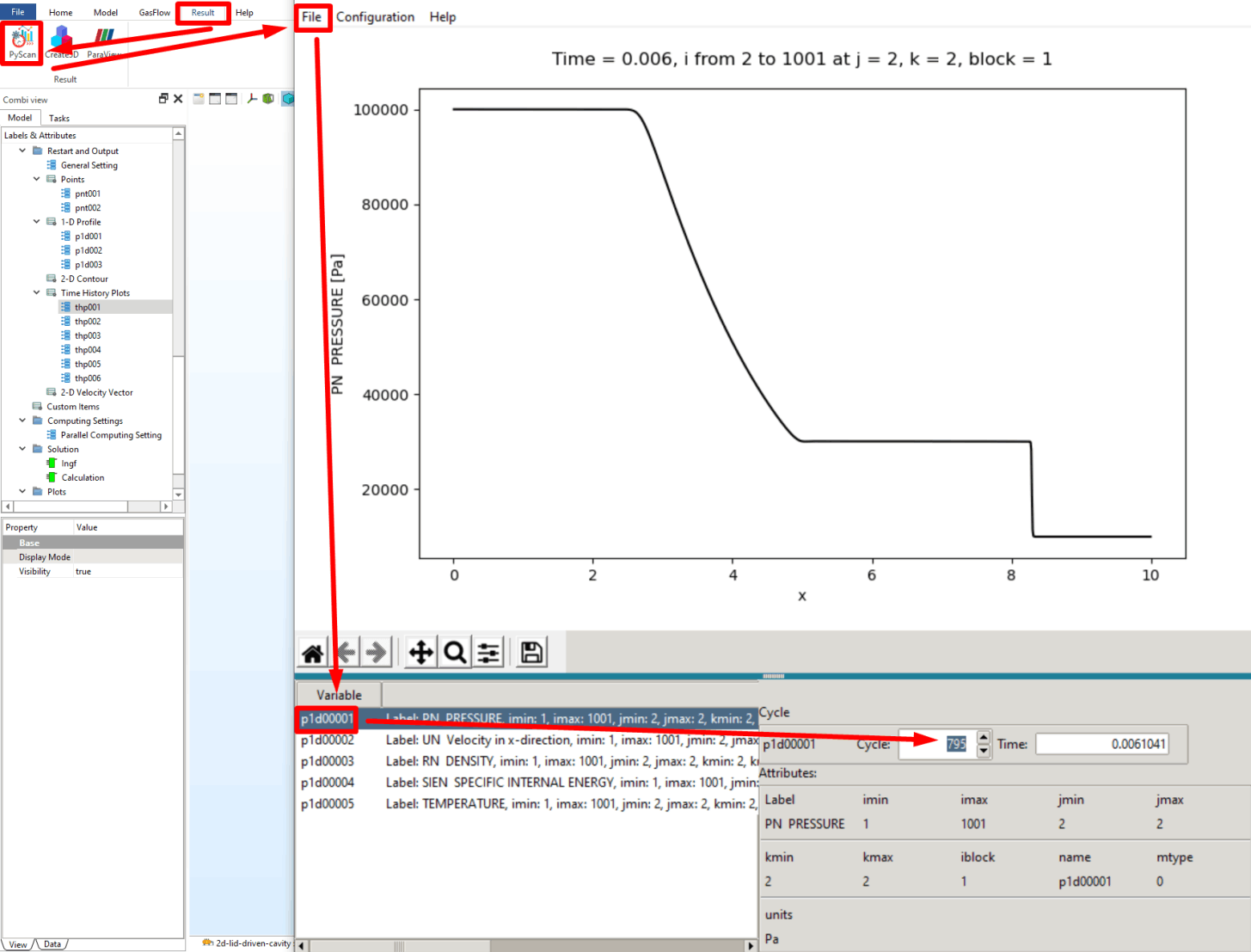Viewport: 1251px width, 952px height.
Task: Select the Model tab in Combi view
Action: click(x=20, y=118)
